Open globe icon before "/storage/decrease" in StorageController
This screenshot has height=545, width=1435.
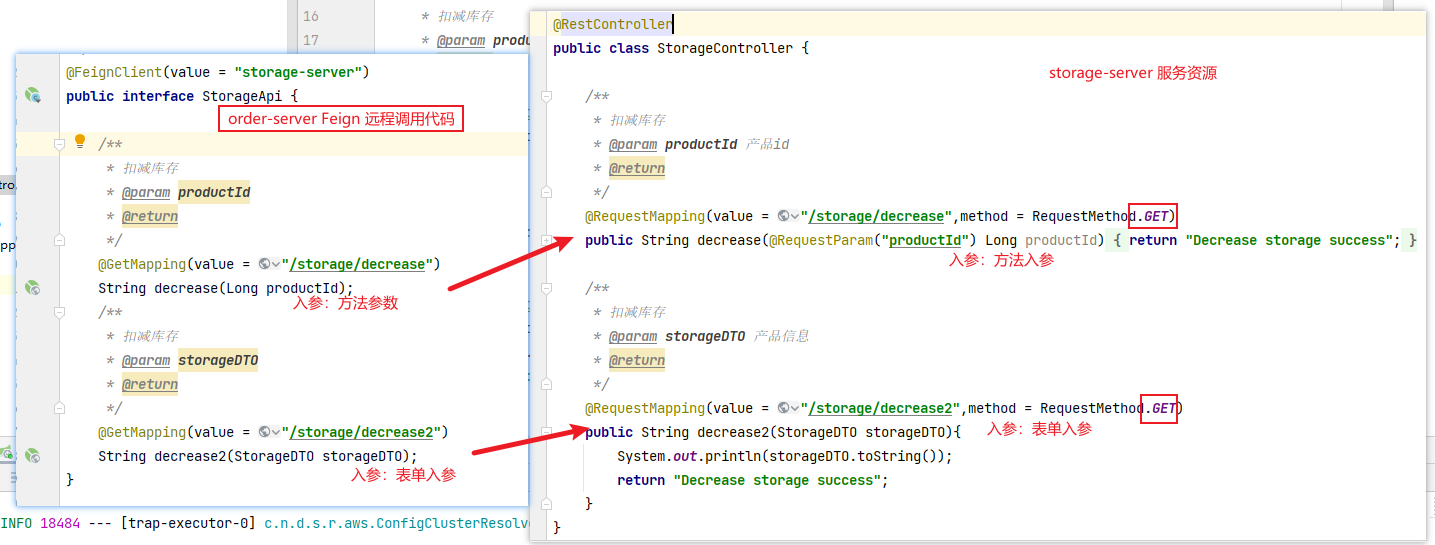tap(788, 217)
